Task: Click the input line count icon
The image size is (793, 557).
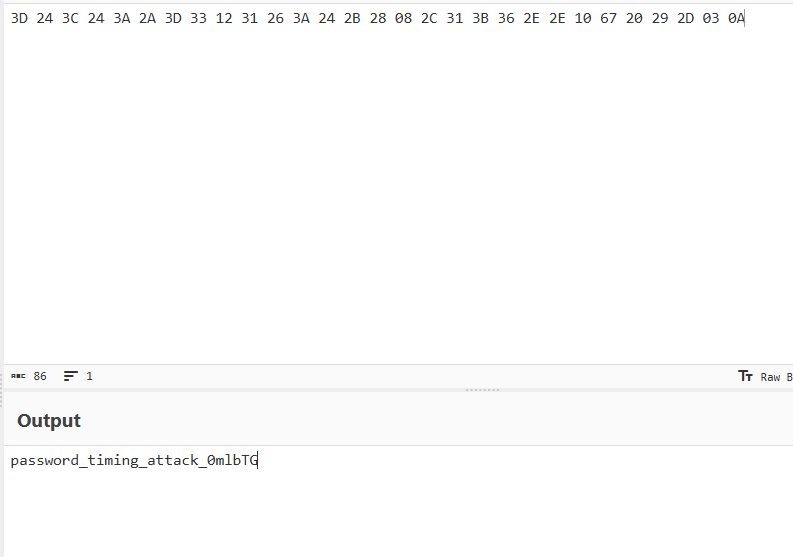Action: pyautogui.click(x=71, y=376)
